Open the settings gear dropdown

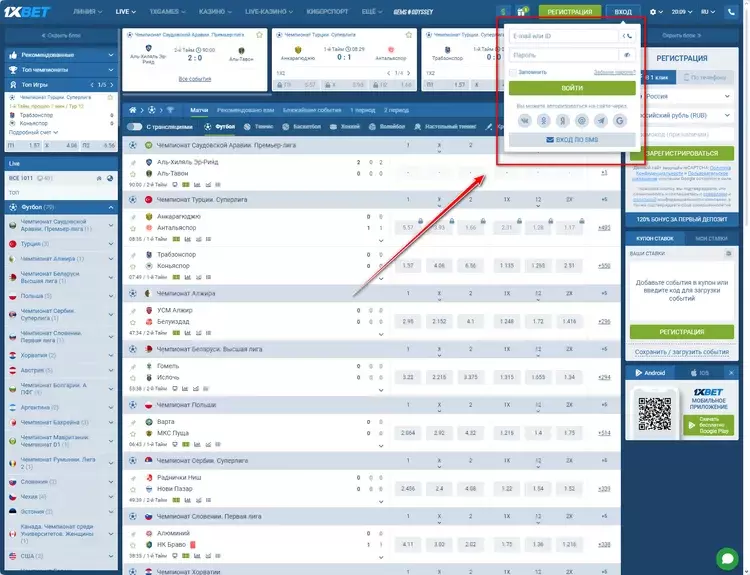click(656, 11)
